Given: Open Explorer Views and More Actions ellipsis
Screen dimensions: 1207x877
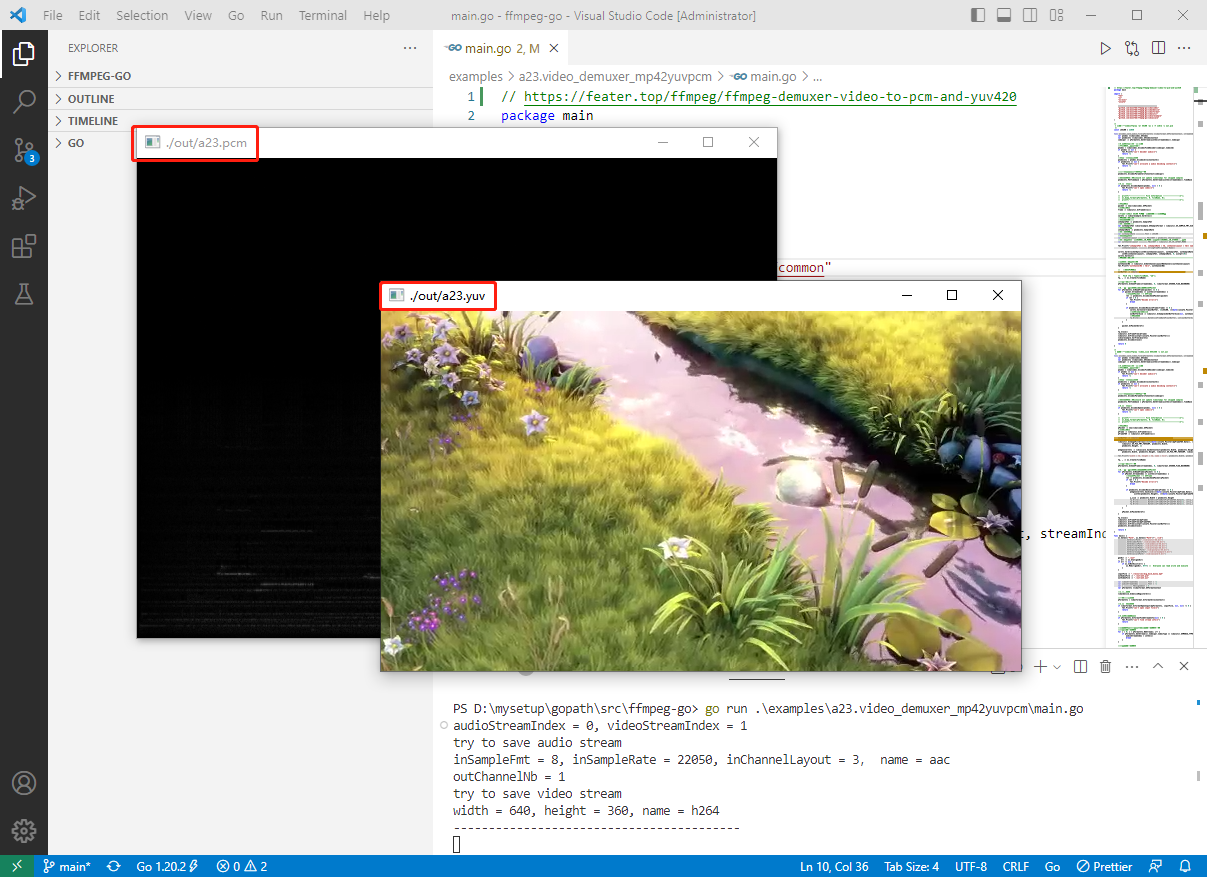Looking at the screenshot, I should click(410, 48).
